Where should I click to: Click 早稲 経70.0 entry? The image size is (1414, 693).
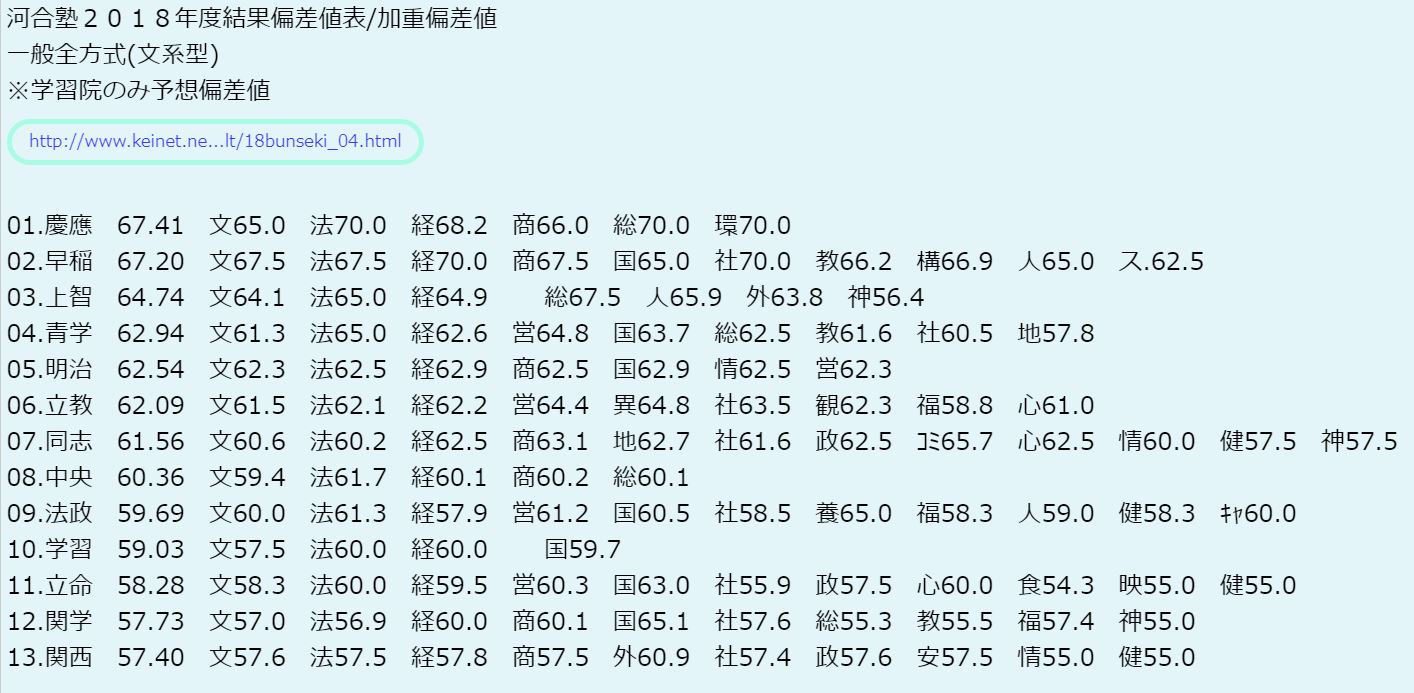[449, 262]
